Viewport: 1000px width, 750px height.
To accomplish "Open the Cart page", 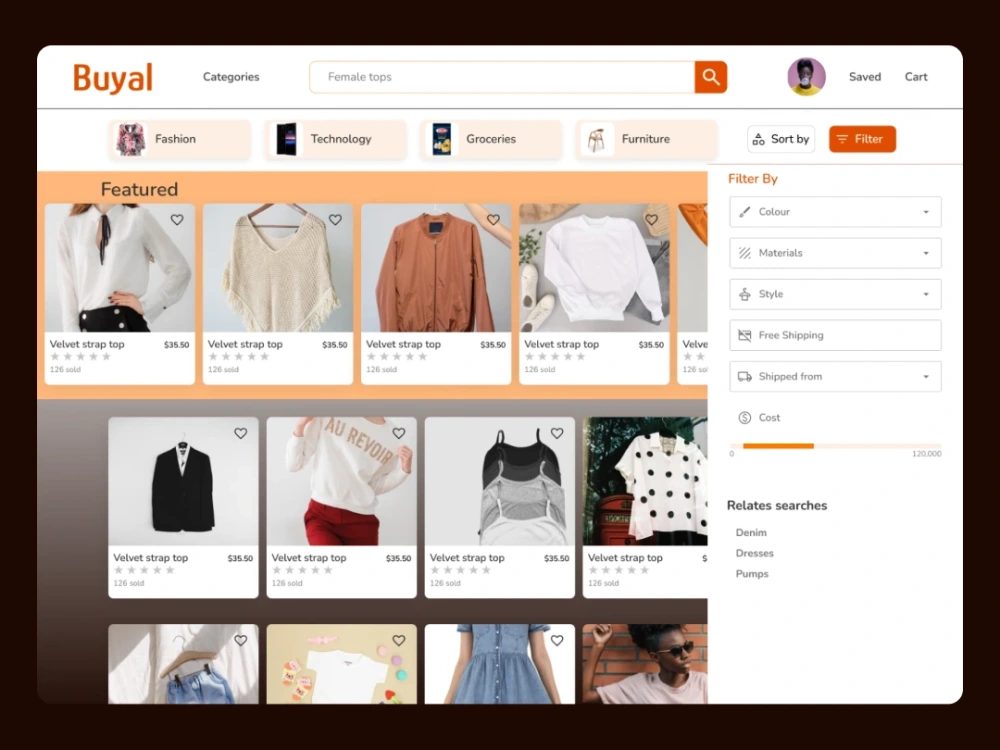I will 916,77.
